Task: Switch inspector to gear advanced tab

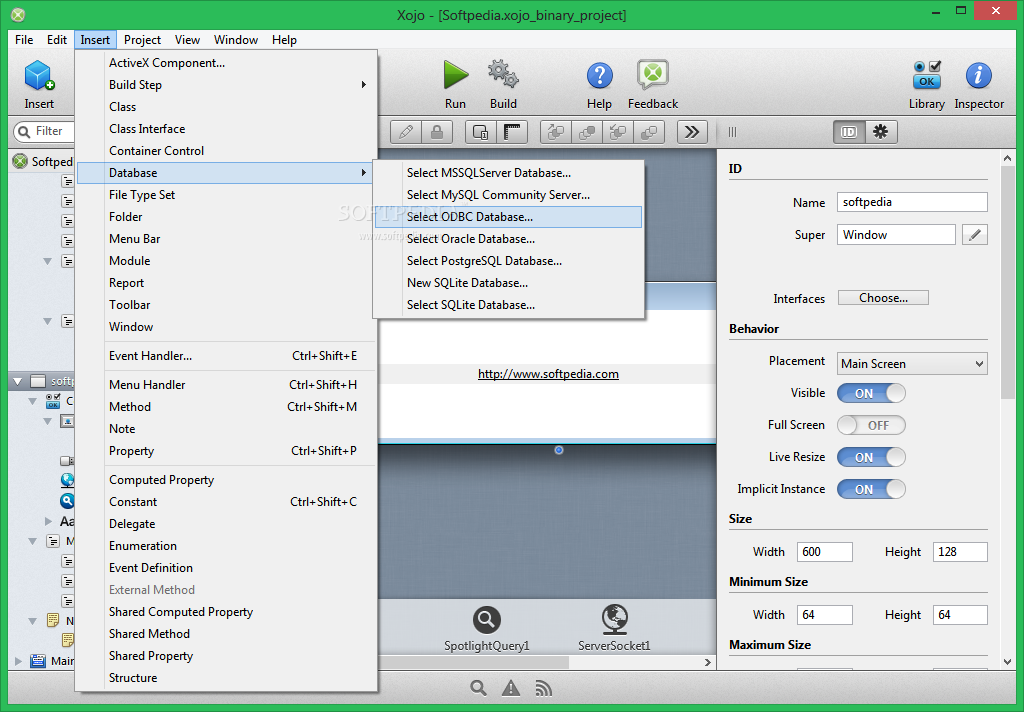Action: coord(881,132)
